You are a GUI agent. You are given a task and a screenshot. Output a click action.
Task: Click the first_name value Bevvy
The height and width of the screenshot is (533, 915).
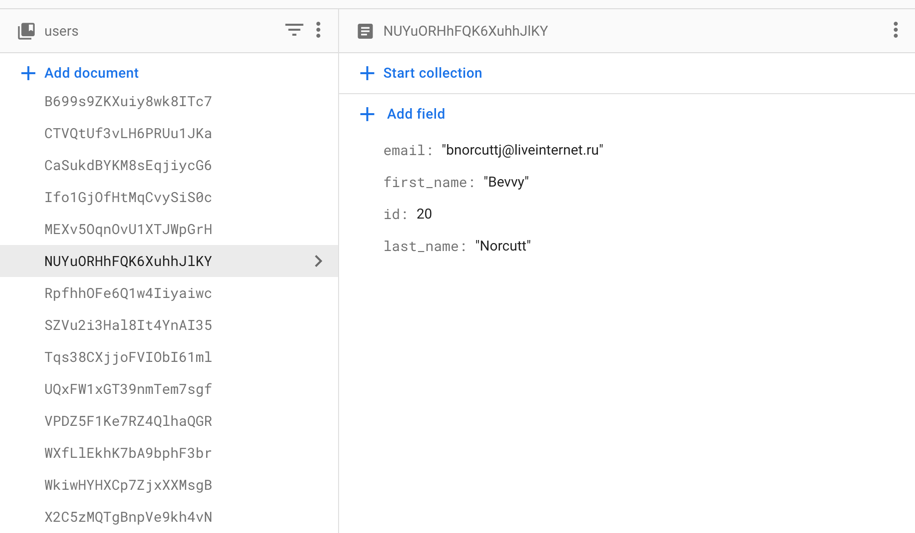(x=505, y=182)
